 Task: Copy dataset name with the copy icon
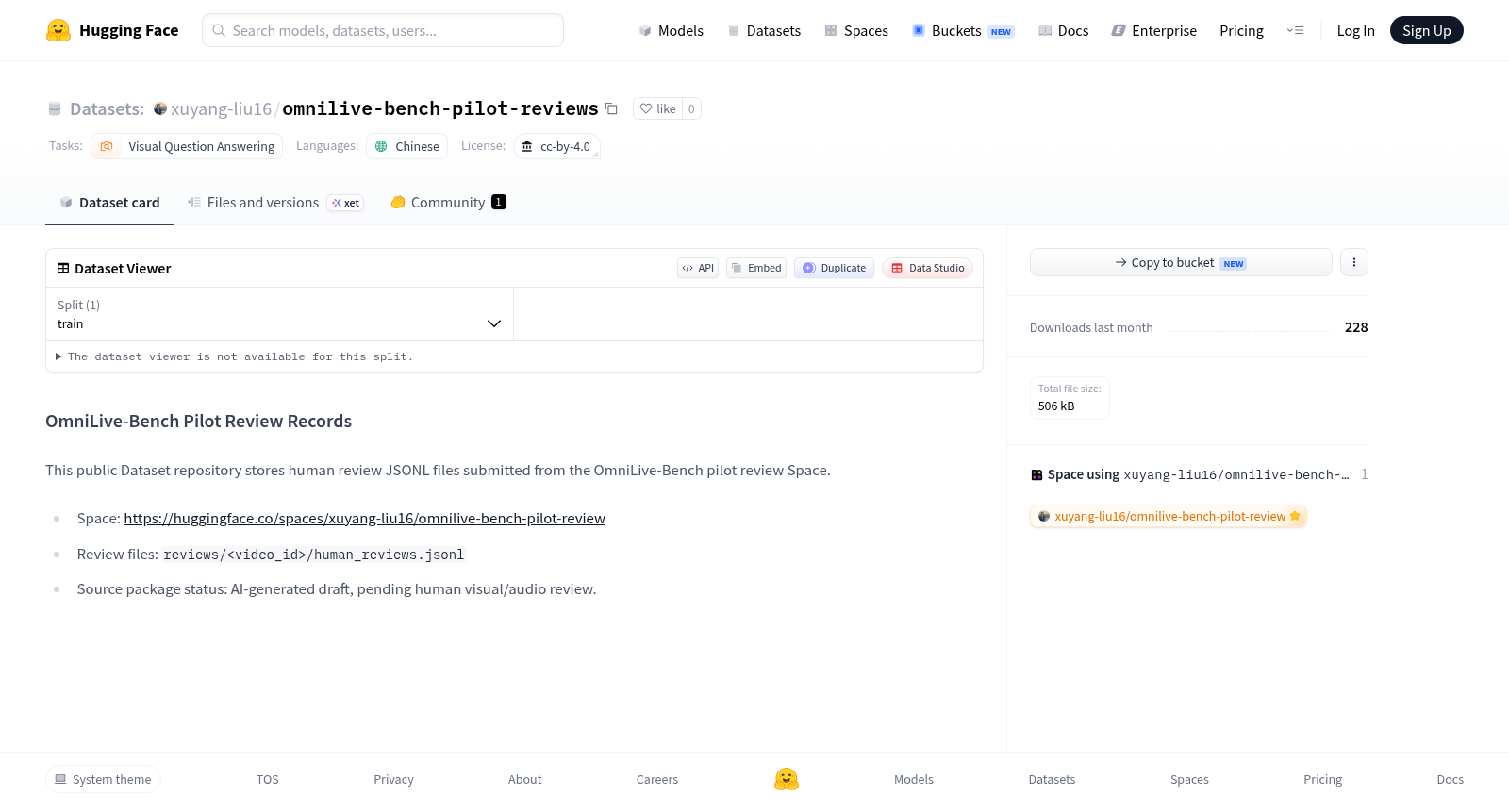click(611, 108)
